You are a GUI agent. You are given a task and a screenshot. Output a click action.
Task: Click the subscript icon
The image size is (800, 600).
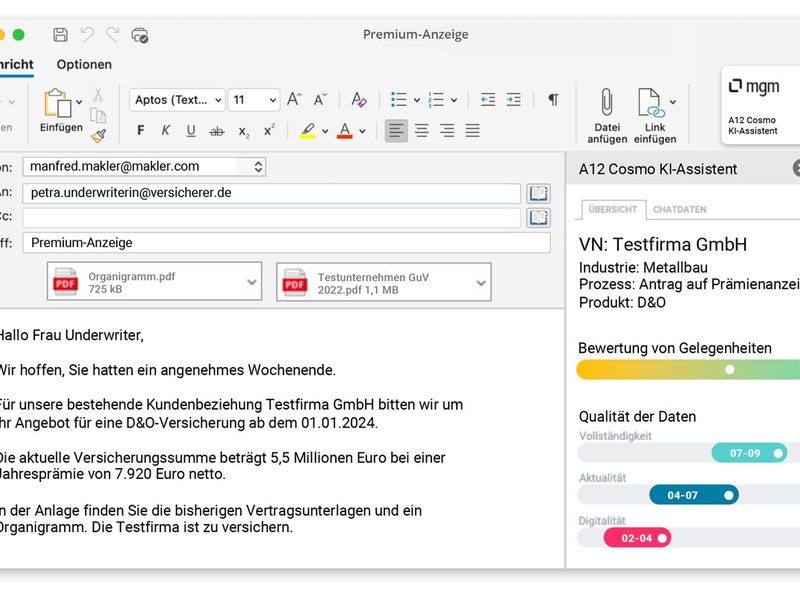point(242,130)
